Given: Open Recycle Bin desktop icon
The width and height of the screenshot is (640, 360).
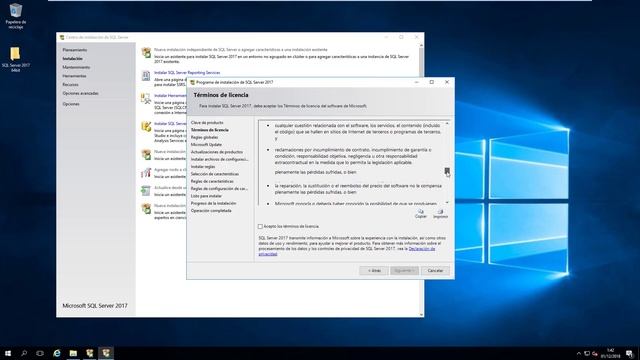Looking at the screenshot, I should (16, 16).
